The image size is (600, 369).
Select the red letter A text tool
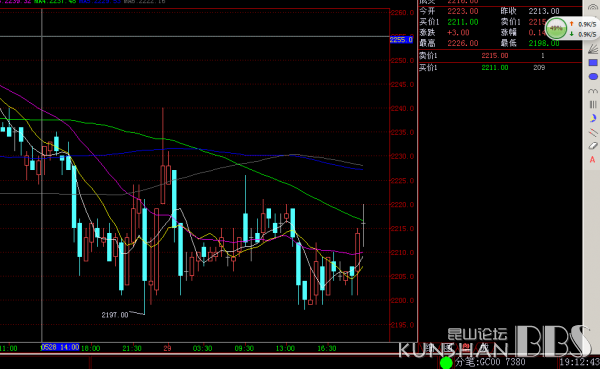(x=592, y=160)
